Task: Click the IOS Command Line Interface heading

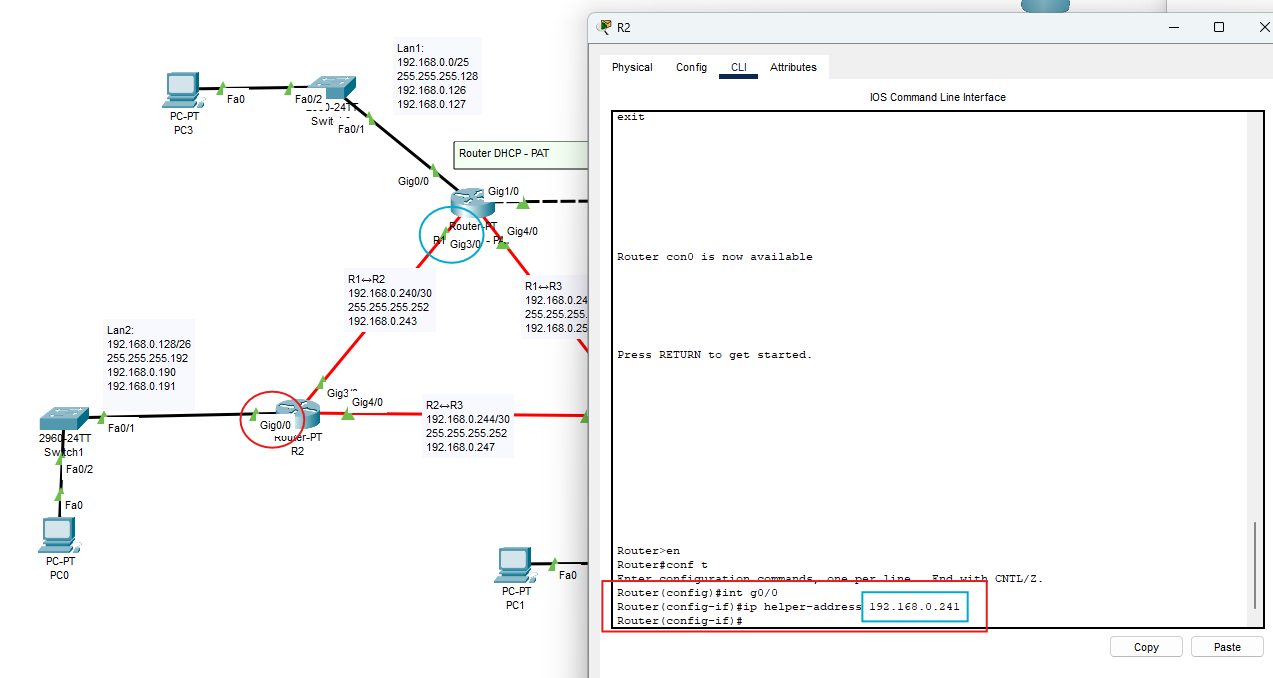Action: (x=938, y=97)
